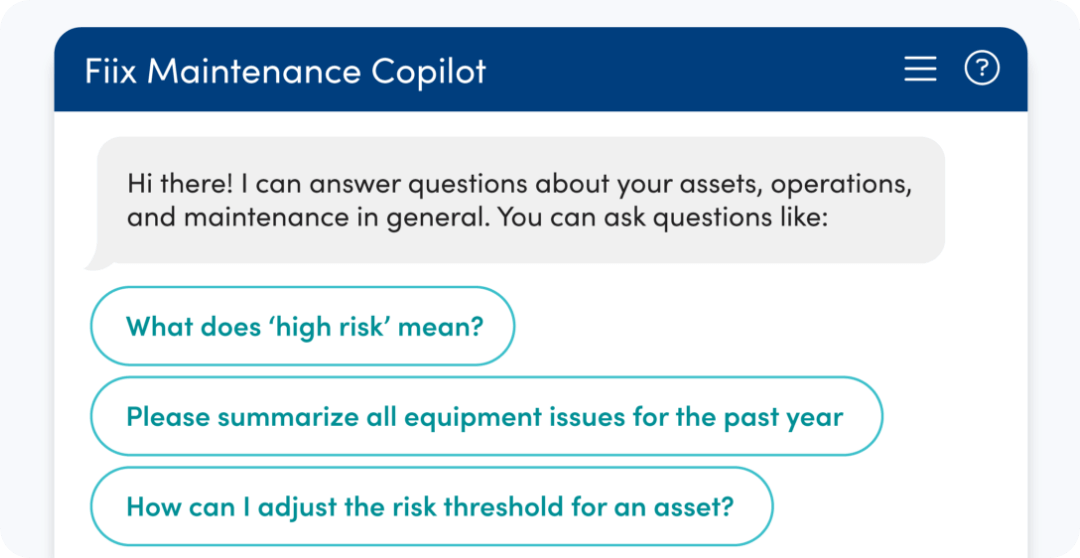
Task: Open the hamburger menu in the header
Action: [x=920, y=69]
